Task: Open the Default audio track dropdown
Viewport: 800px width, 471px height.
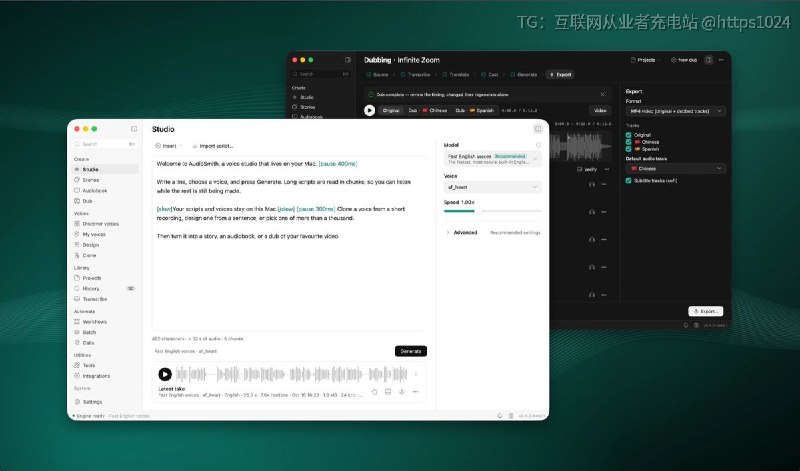Action: click(x=676, y=168)
